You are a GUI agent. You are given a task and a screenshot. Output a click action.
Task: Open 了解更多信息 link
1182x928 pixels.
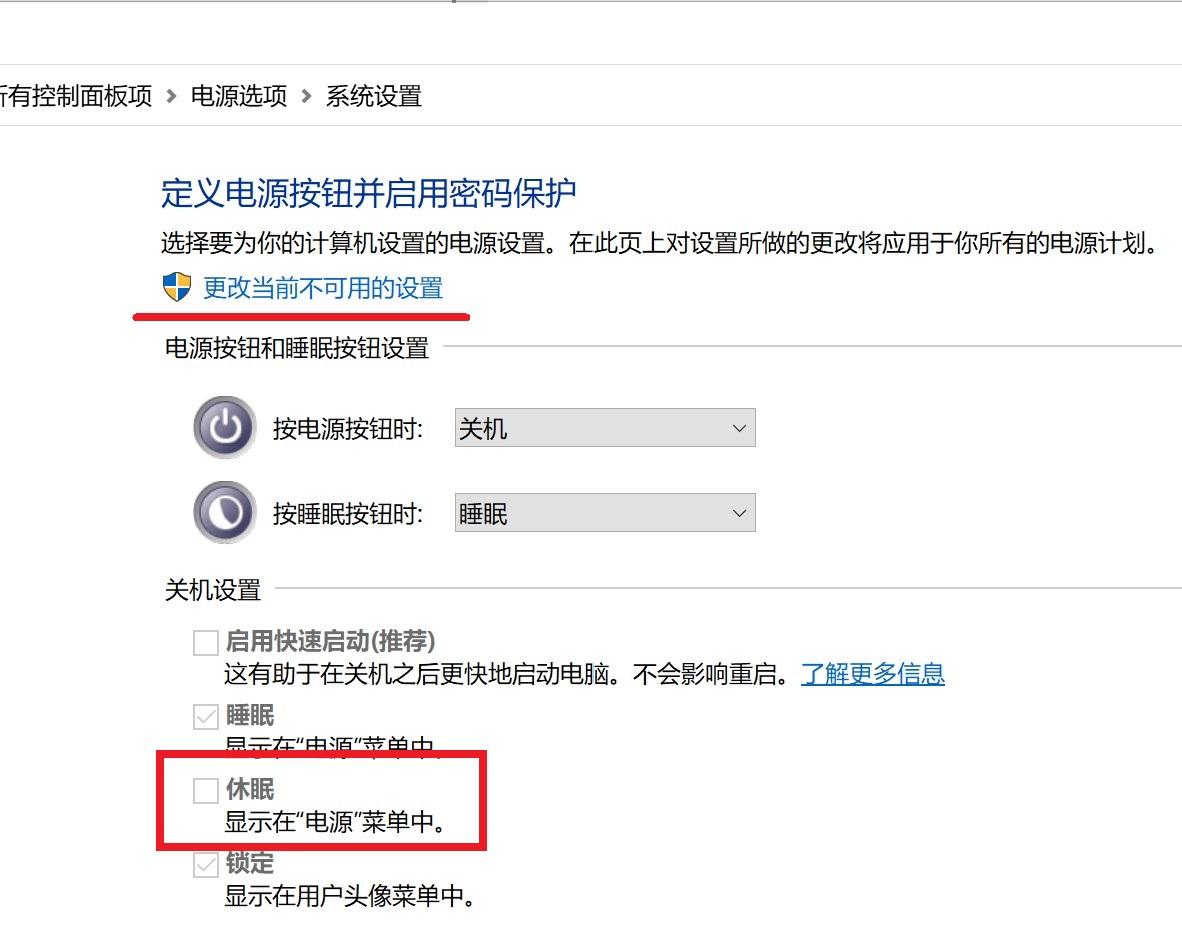[x=872, y=673]
